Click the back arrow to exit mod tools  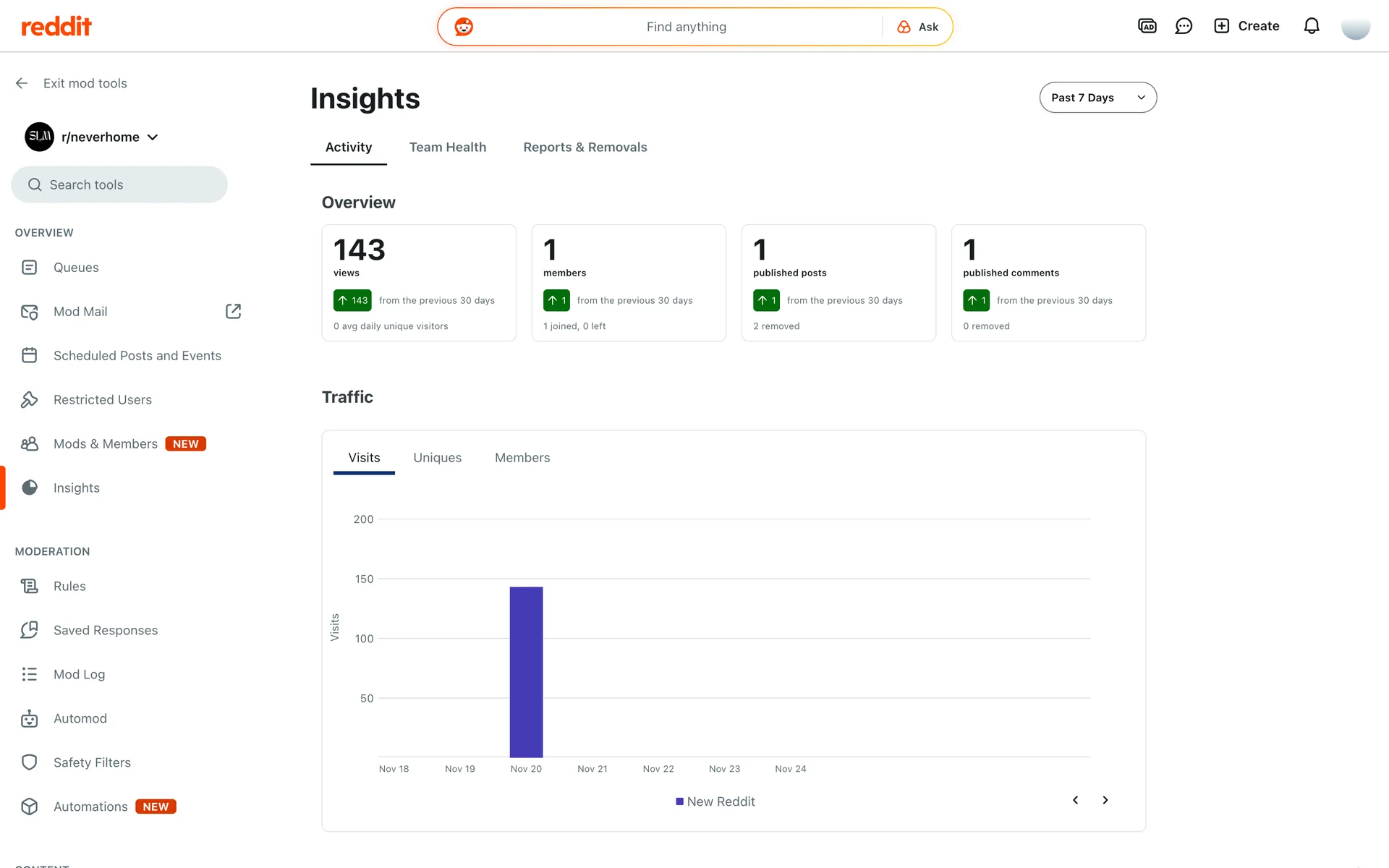coord(22,83)
